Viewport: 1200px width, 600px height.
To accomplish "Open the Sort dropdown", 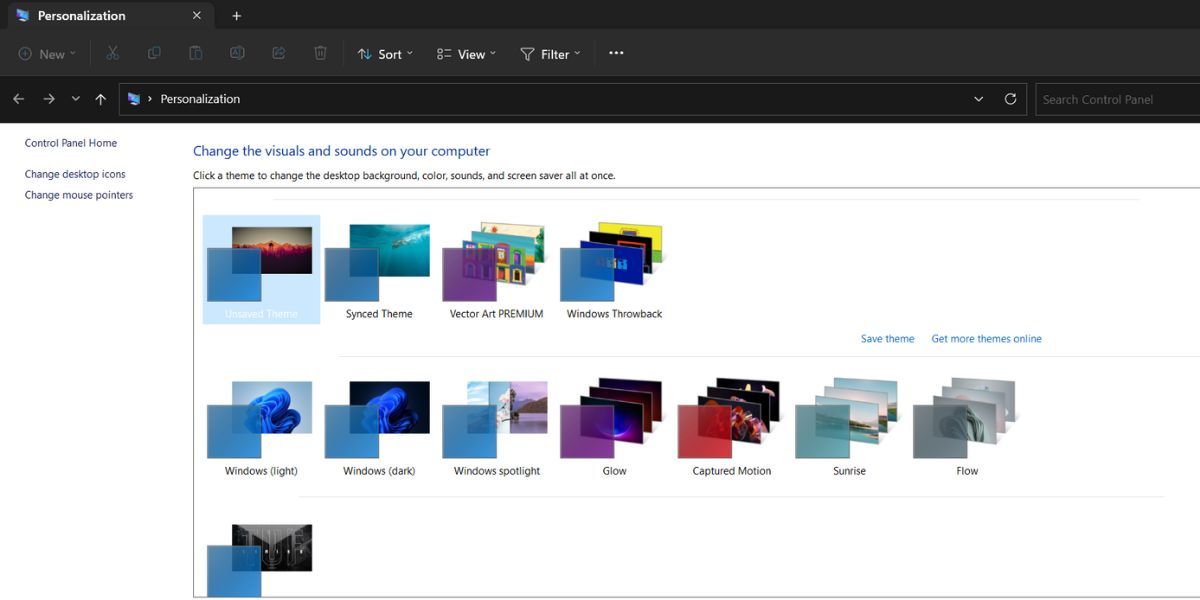I will pyautogui.click(x=385, y=54).
